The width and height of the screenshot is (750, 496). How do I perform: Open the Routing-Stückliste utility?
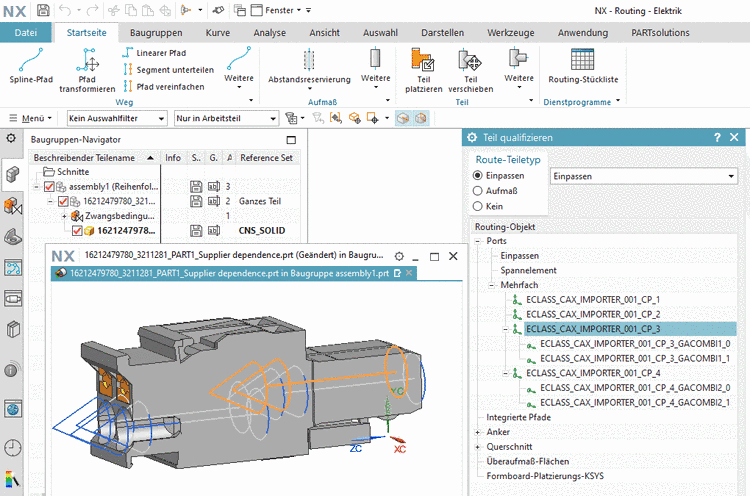pyautogui.click(x=583, y=59)
